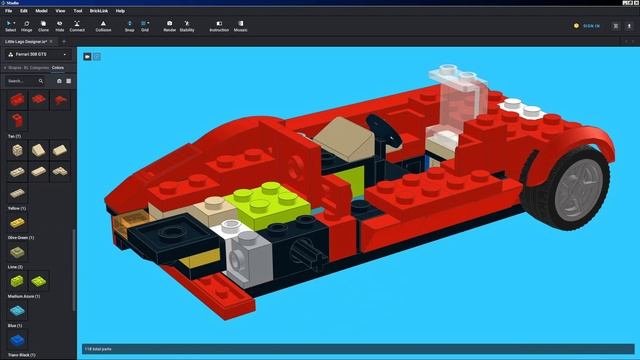
Task: Switch to the BL Categories tab
Action: coord(36,68)
